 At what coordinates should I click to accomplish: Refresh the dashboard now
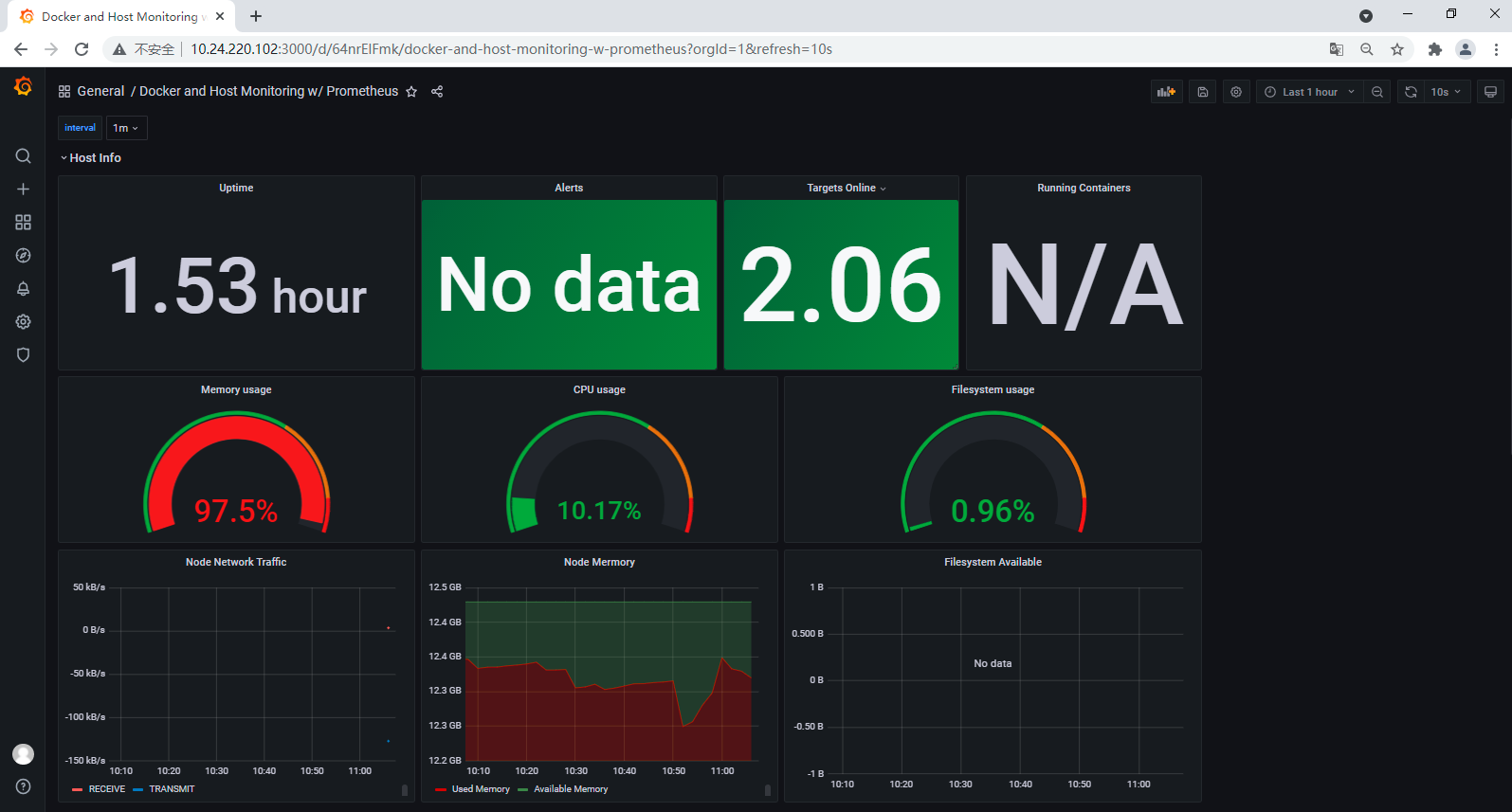(1411, 92)
